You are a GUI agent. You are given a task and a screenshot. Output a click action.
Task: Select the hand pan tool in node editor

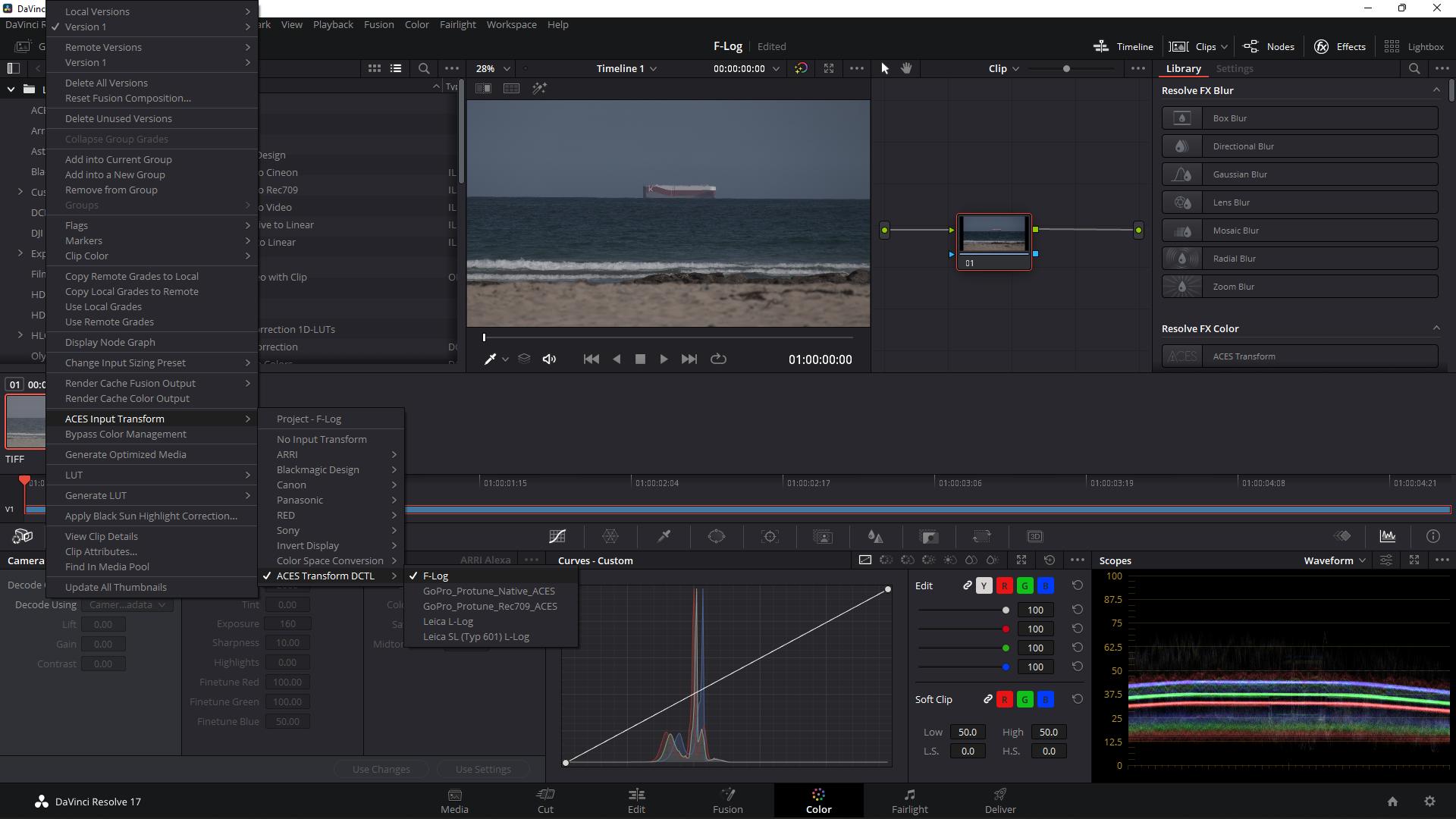(x=906, y=68)
